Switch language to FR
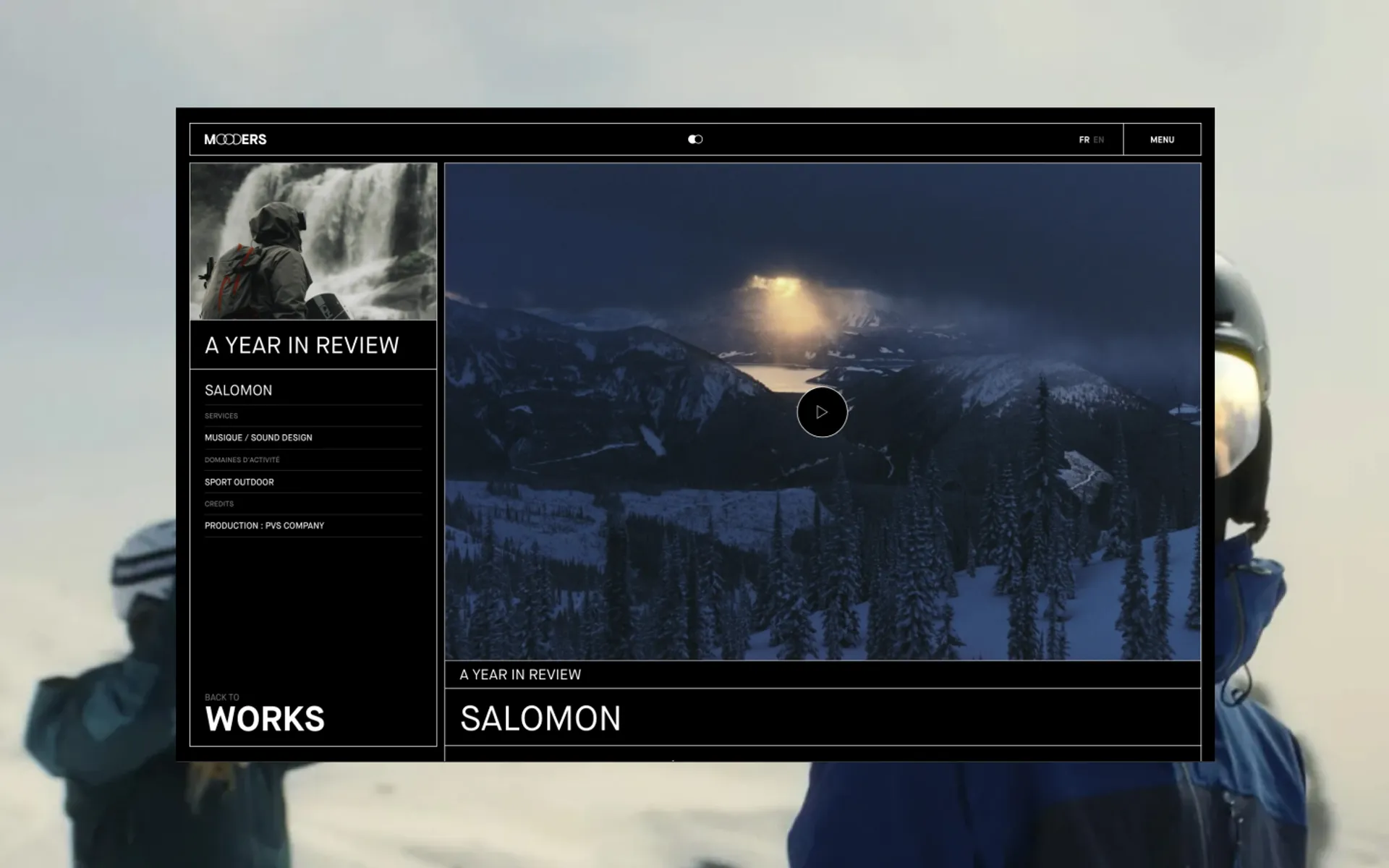Screen dimensions: 1389x868 point(1084,140)
